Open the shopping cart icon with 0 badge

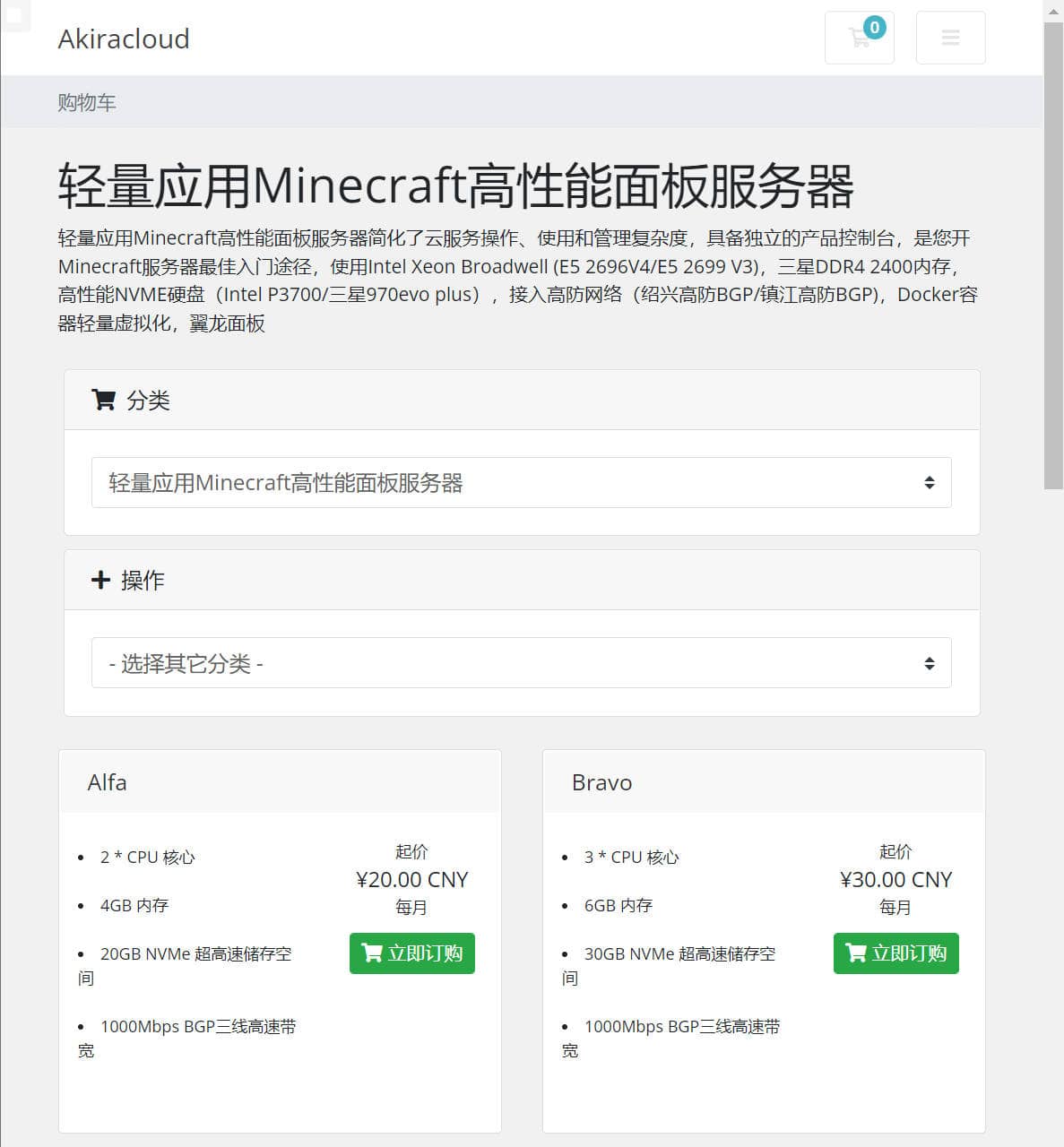coord(859,38)
